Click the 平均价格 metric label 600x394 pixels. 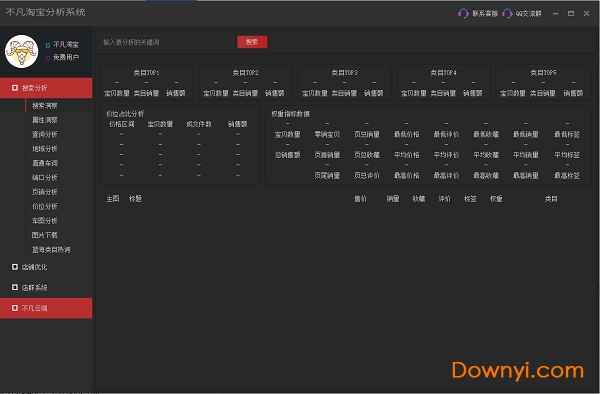coord(407,155)
